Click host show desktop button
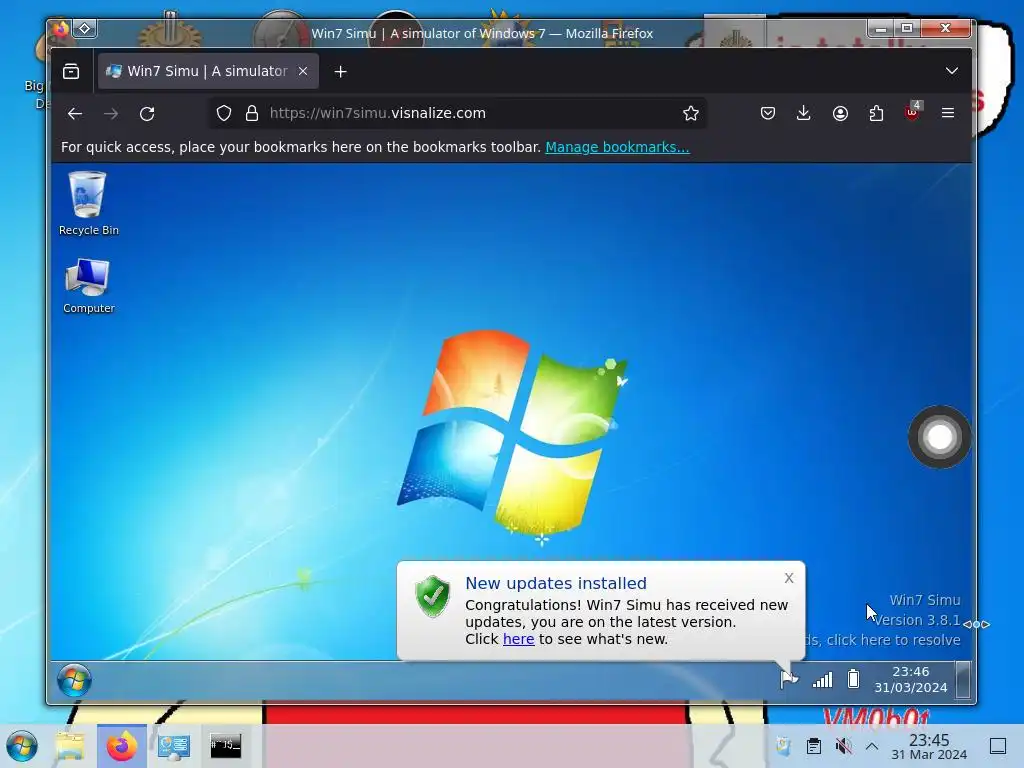This screenshot has width=1024, height=768. [x=998, y=746]
